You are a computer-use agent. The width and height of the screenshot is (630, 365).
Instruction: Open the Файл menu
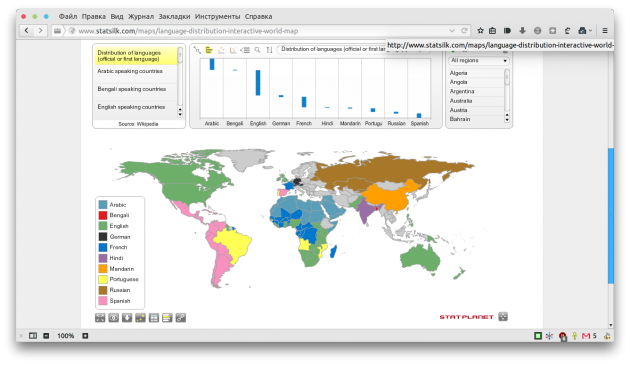(68, 16)
